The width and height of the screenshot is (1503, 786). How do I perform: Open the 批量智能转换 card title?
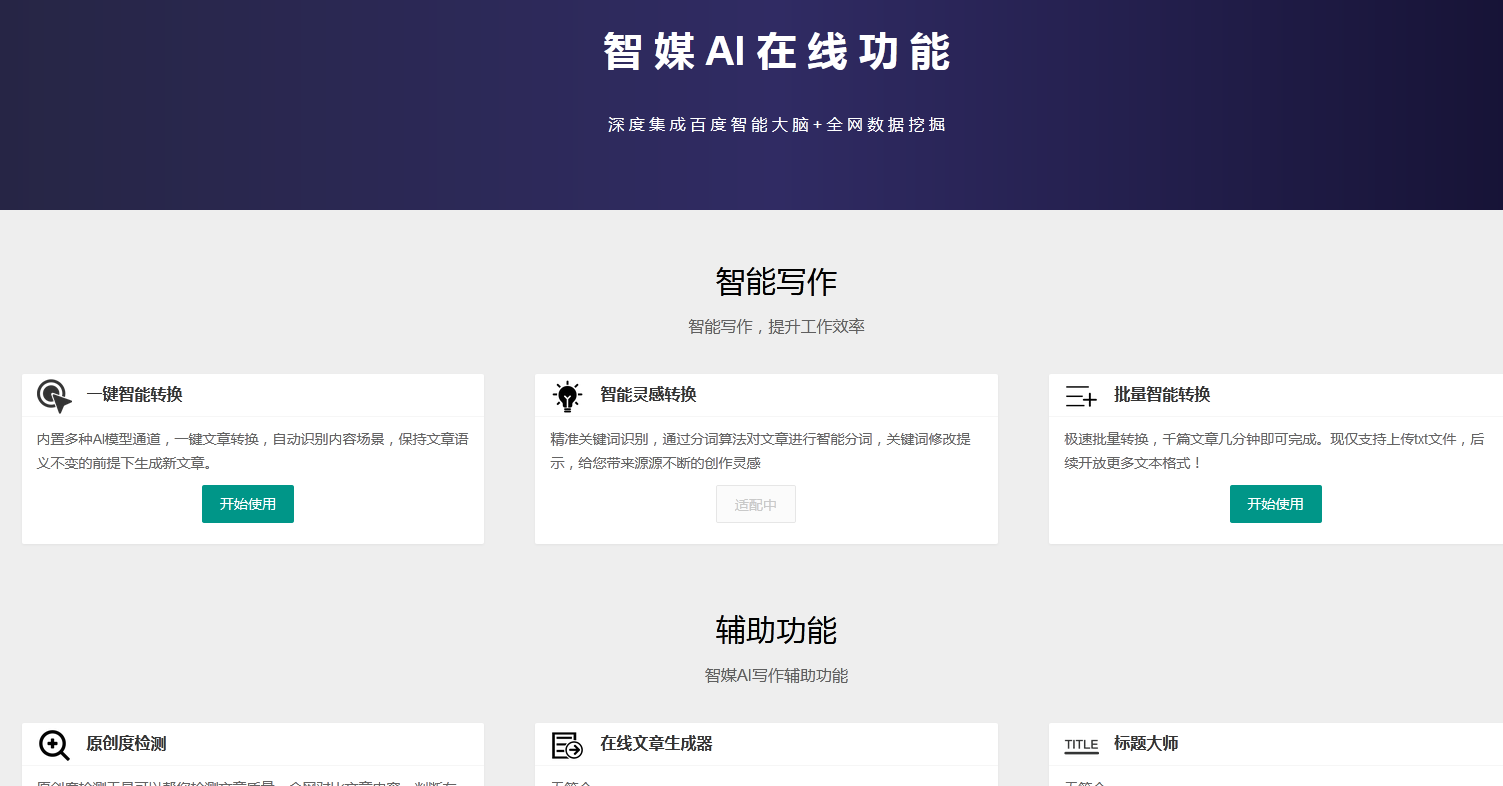tap(1162, 394)
